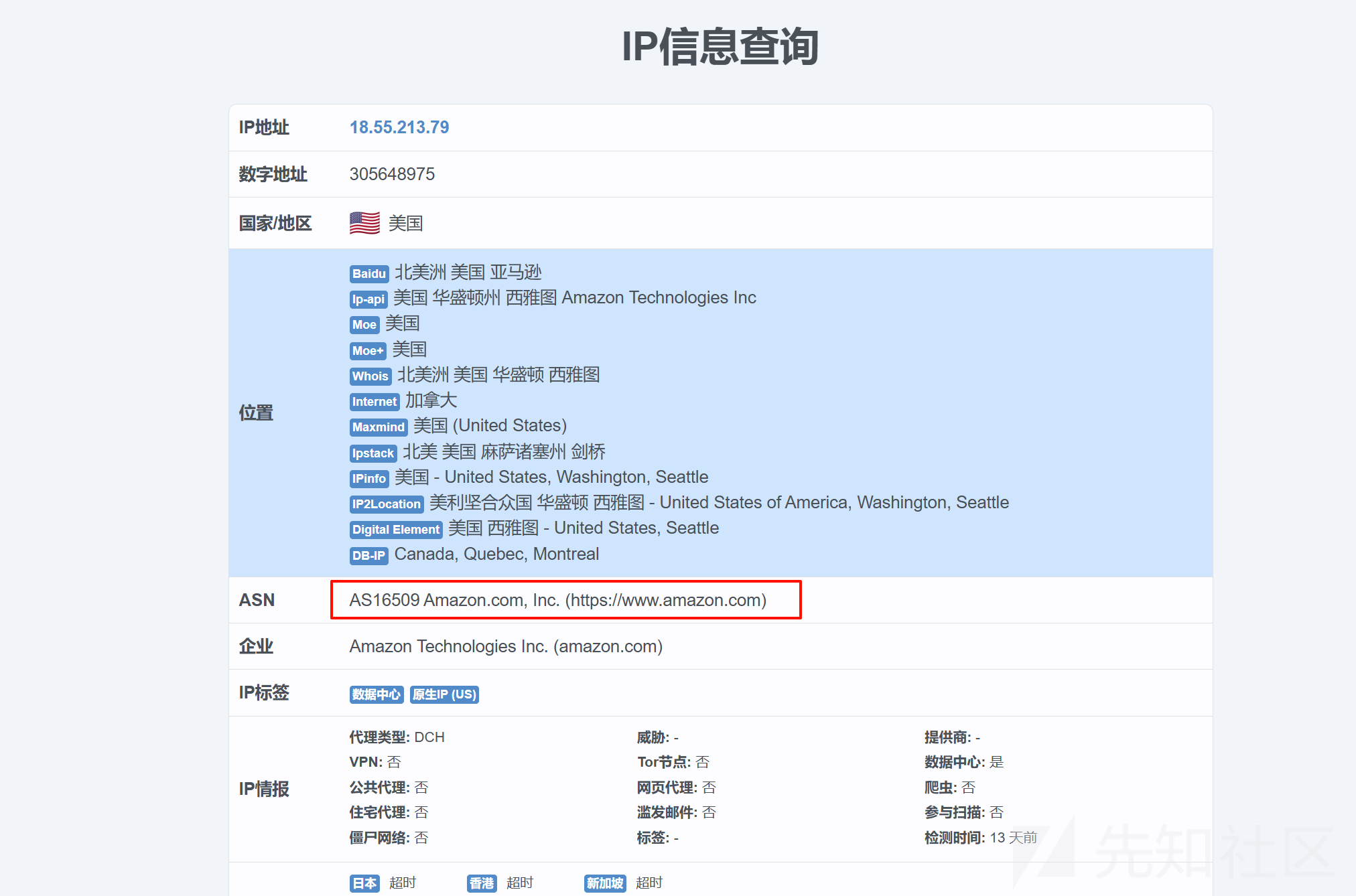Click the 原生IP (US) tag
The image size is (1356, 896).
444,694
